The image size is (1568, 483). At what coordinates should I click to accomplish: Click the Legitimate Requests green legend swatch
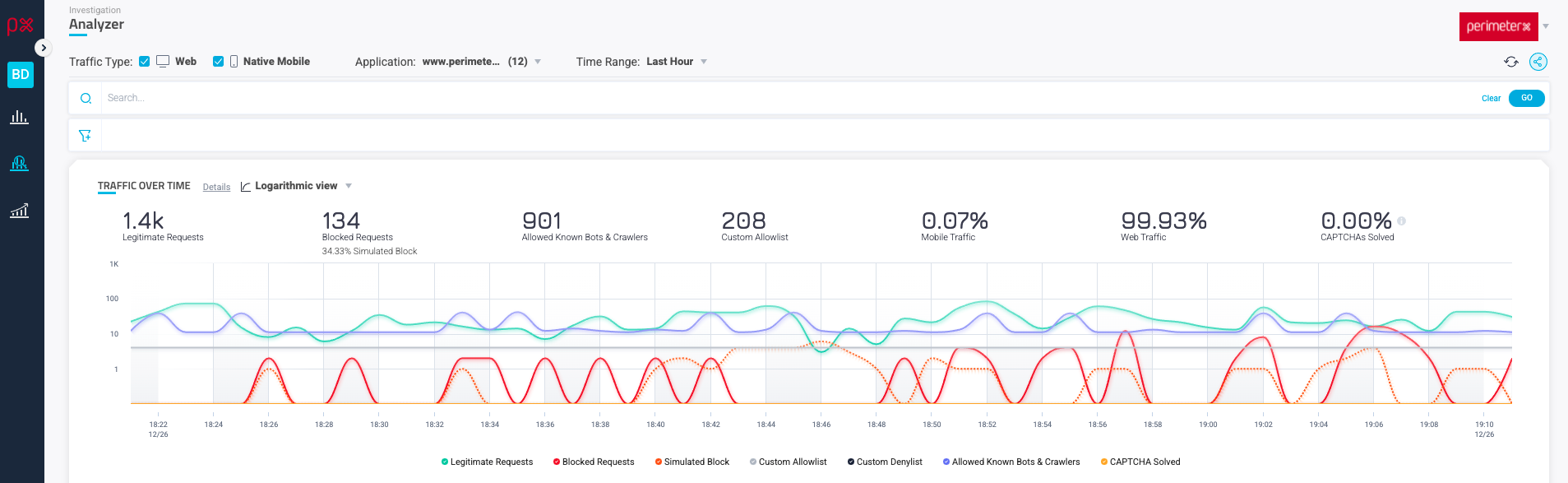click(x=445, y=462)
